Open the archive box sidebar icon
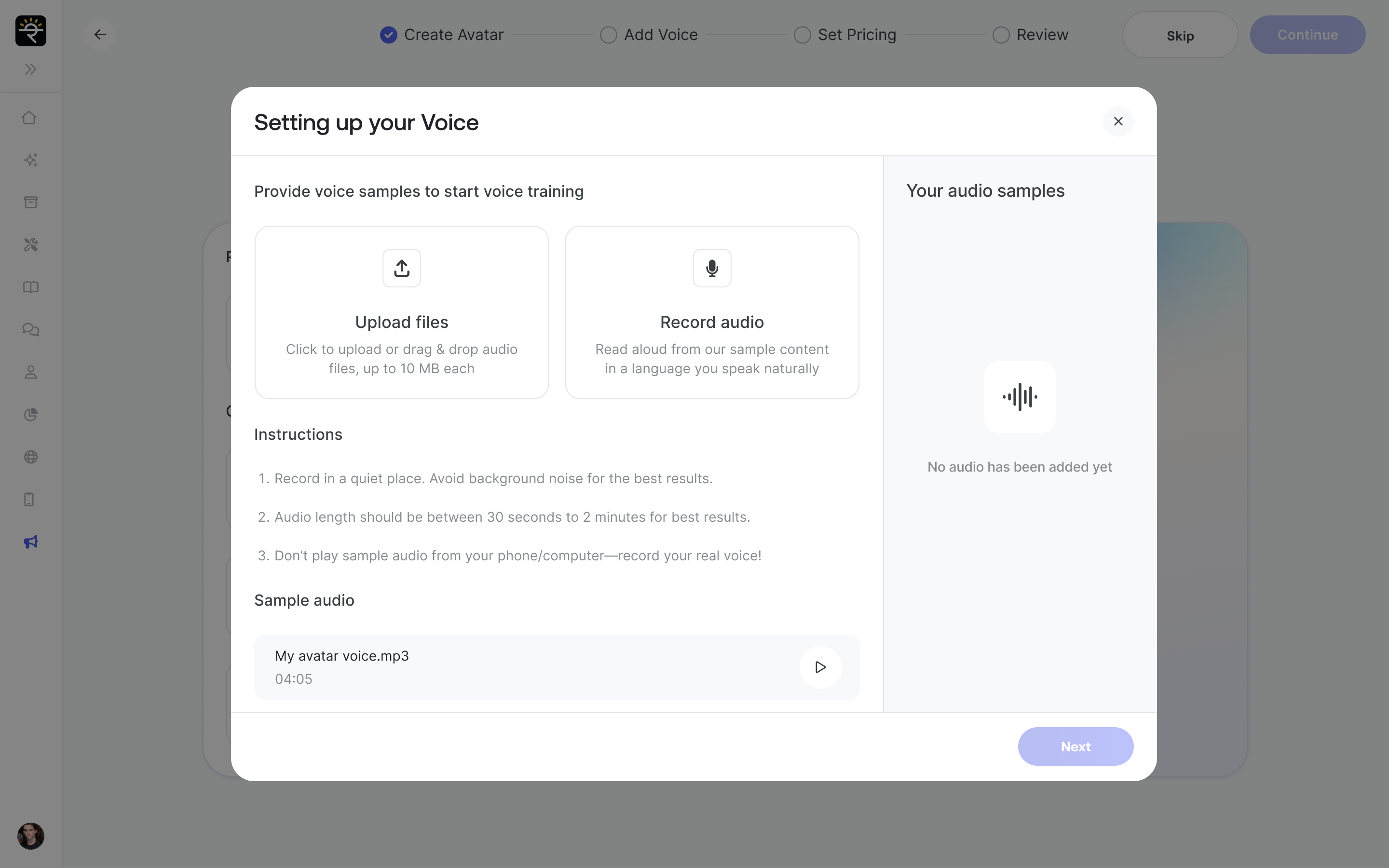Viewport: 1389px width, 868px height. (30, 202)
